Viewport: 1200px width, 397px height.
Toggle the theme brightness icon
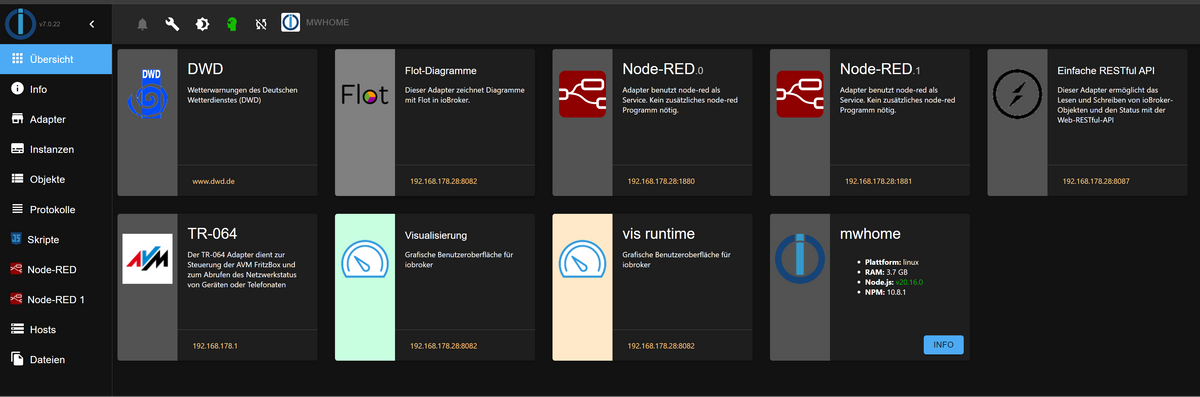click(x=202, y=23)
